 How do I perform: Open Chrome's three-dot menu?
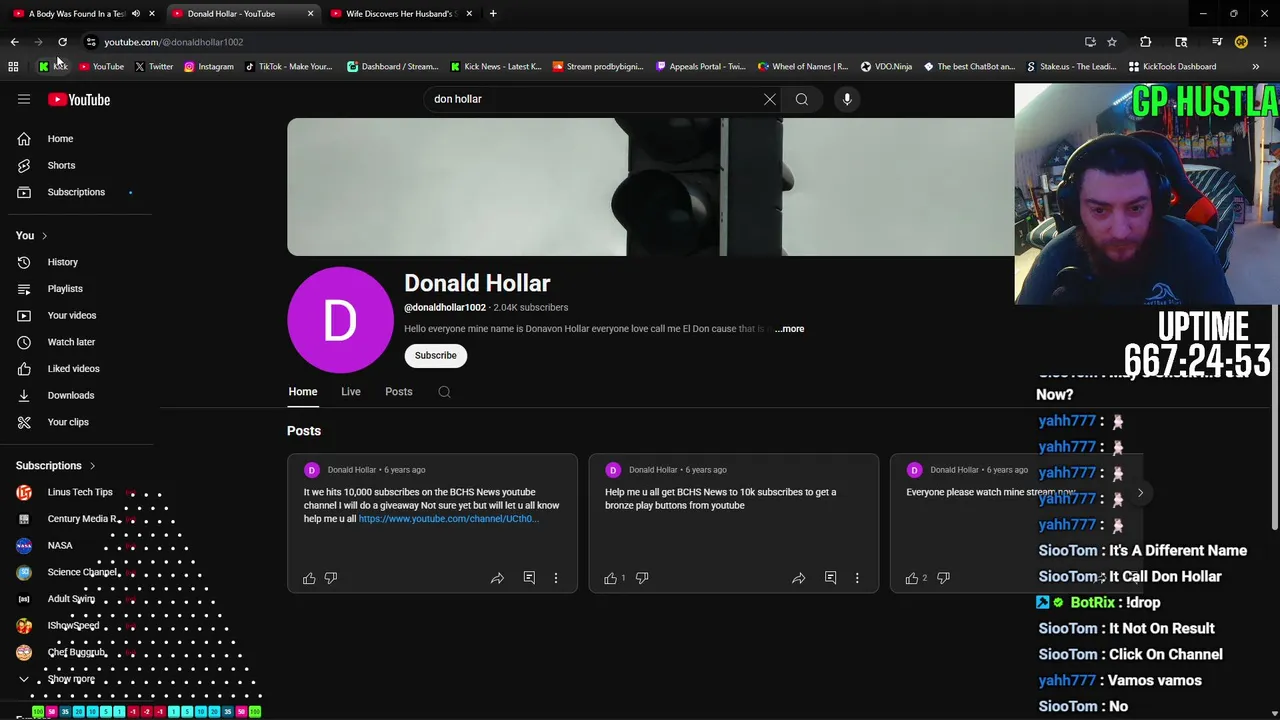[1266, 42]
